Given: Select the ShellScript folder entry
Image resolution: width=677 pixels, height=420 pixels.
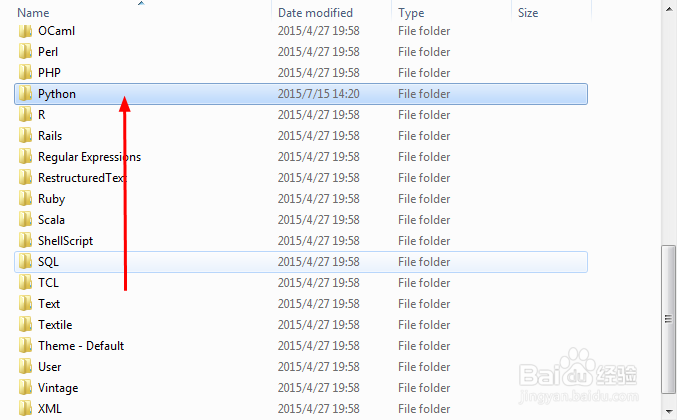Looking at the screenshot, I should (301, 241).
